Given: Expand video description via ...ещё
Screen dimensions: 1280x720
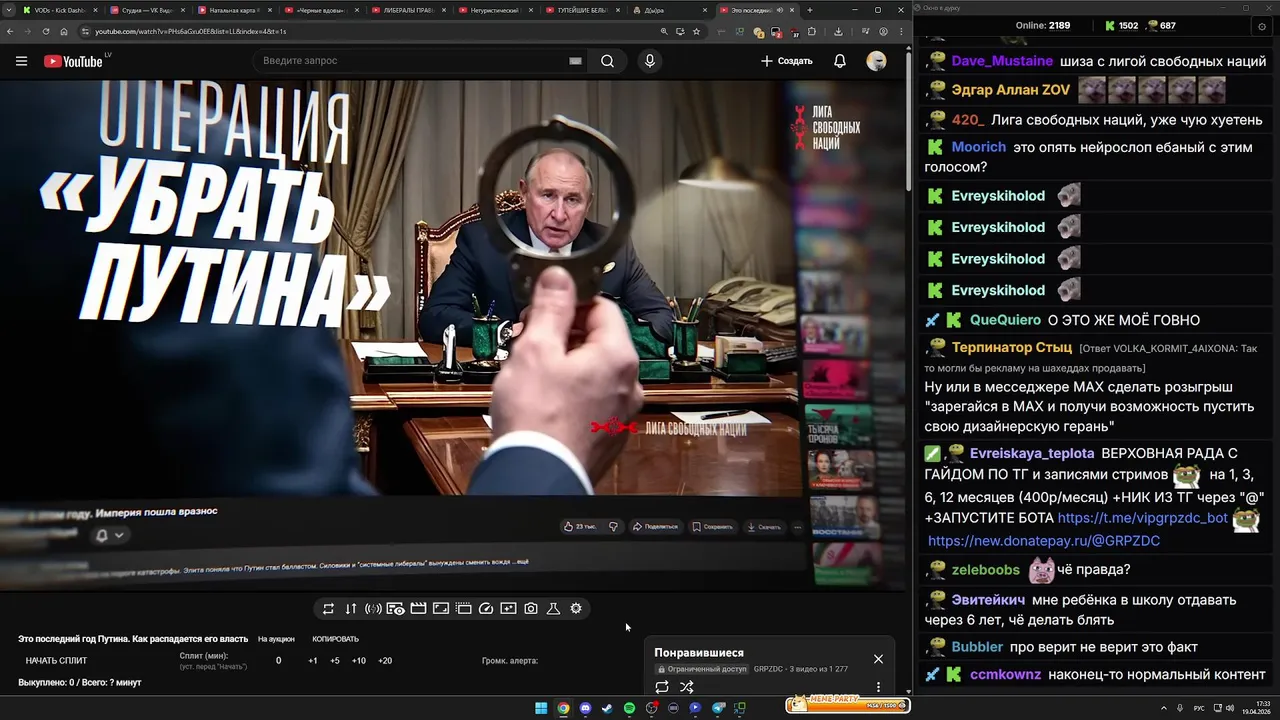Looking at the screenshot, I should pyautogui.click(x=521, y=562).
